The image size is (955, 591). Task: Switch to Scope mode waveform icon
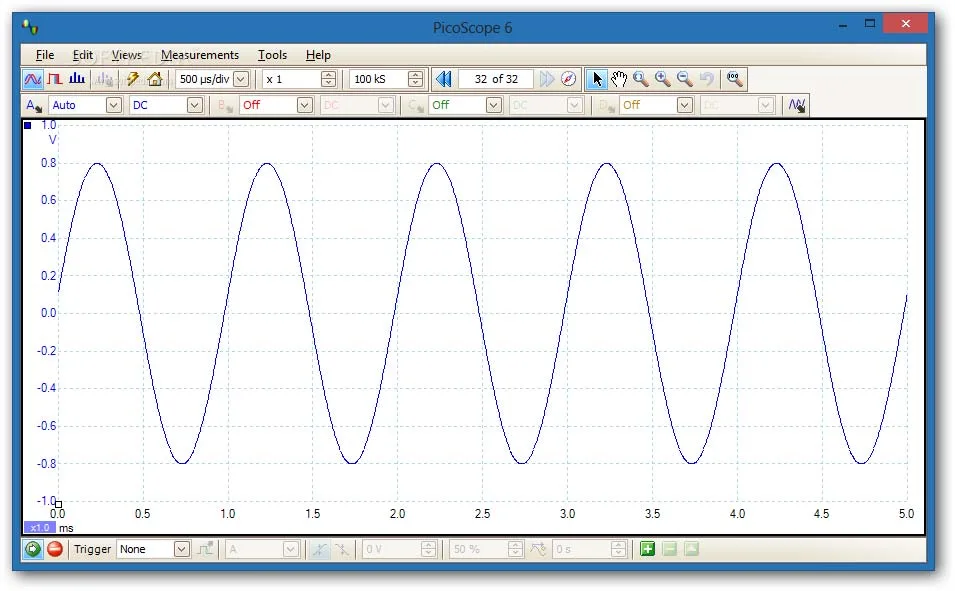pos(33,79)
